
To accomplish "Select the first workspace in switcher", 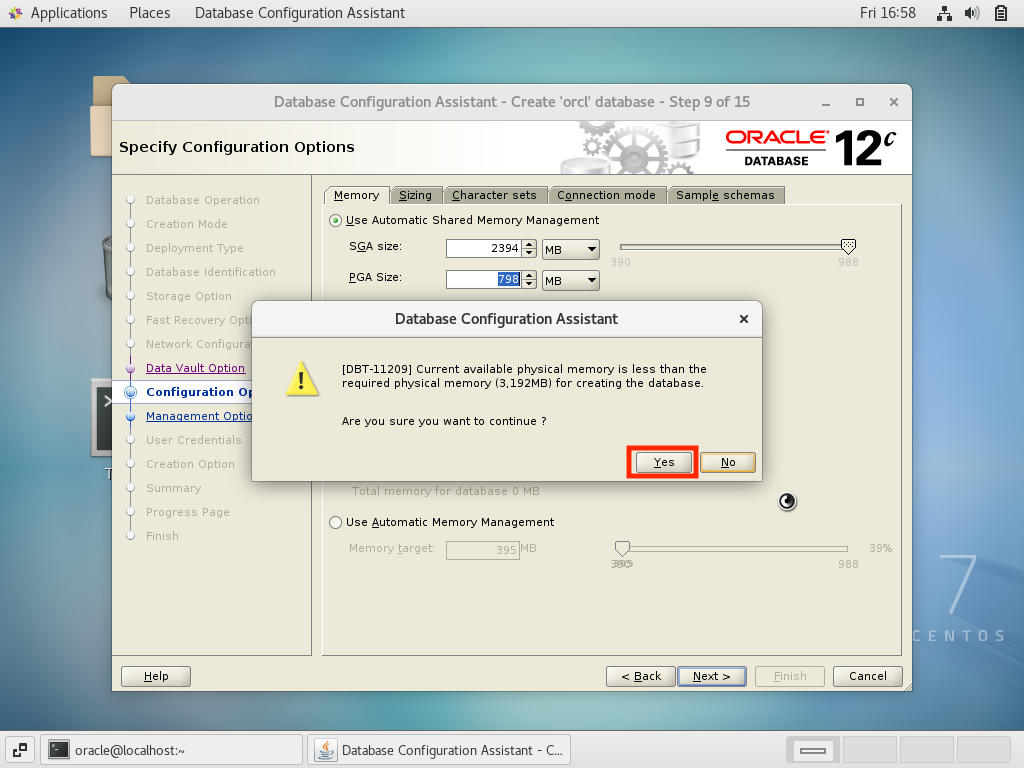I will 813,750.
